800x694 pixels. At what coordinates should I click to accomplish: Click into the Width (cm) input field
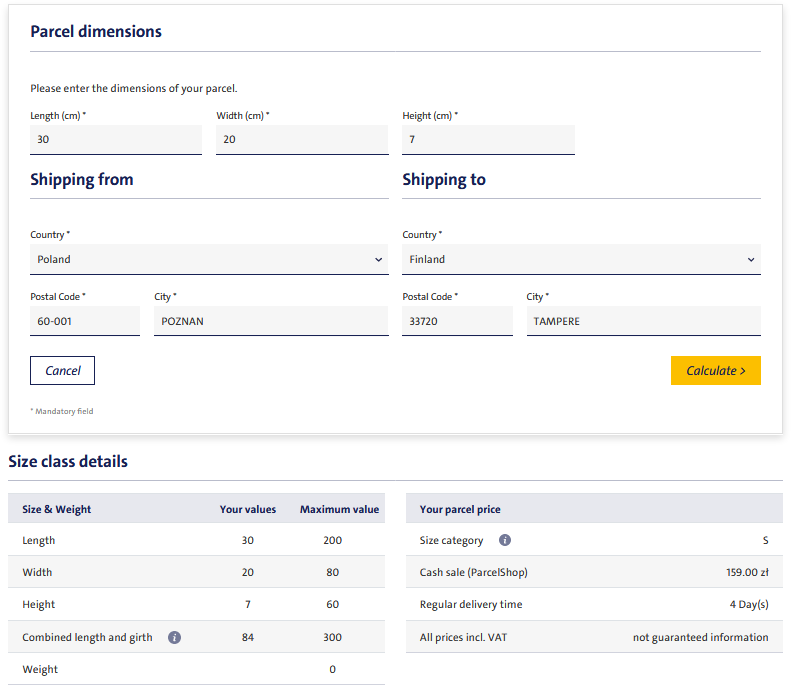pos(302,140)
